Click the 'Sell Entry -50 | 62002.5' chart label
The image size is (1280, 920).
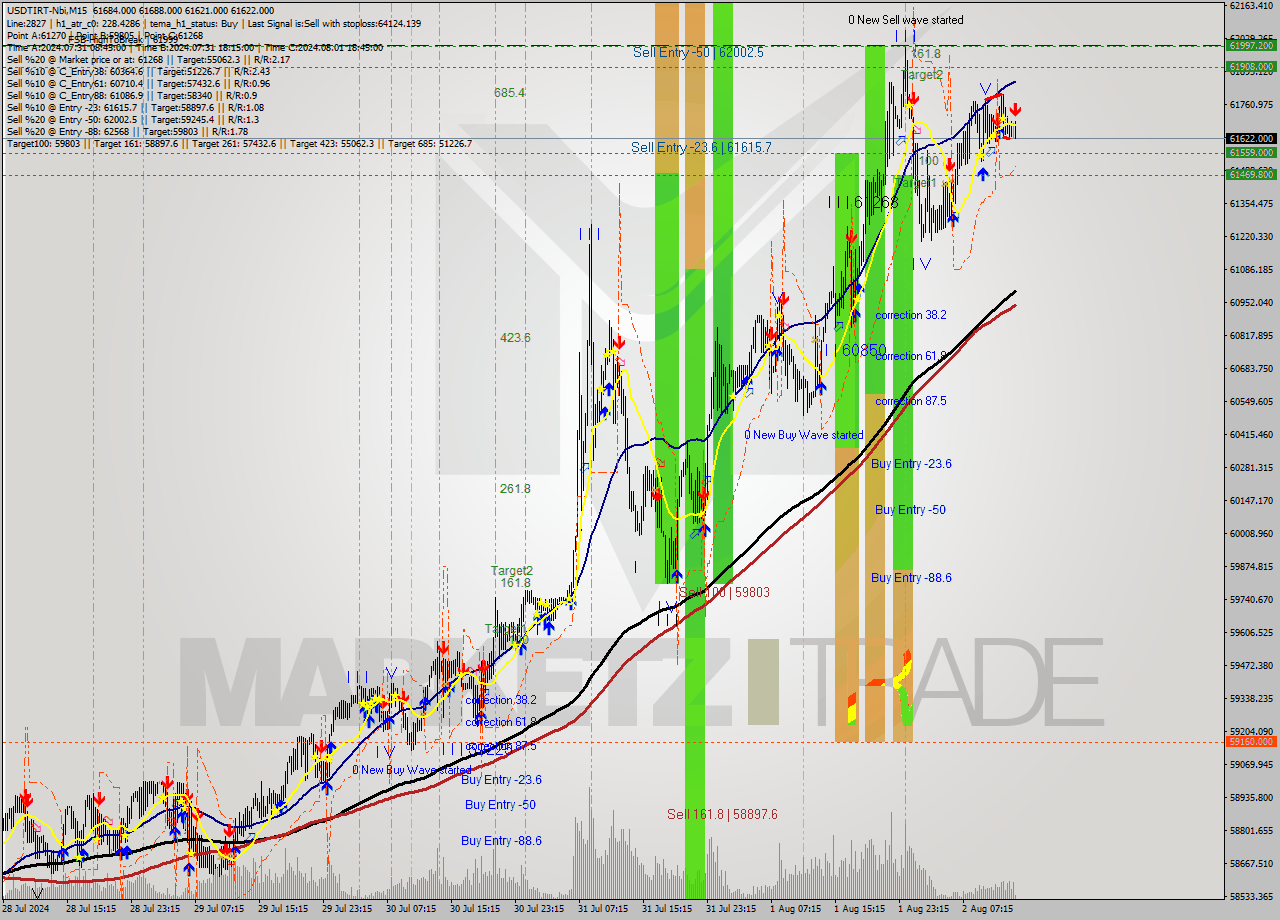[x=698, y=52]
